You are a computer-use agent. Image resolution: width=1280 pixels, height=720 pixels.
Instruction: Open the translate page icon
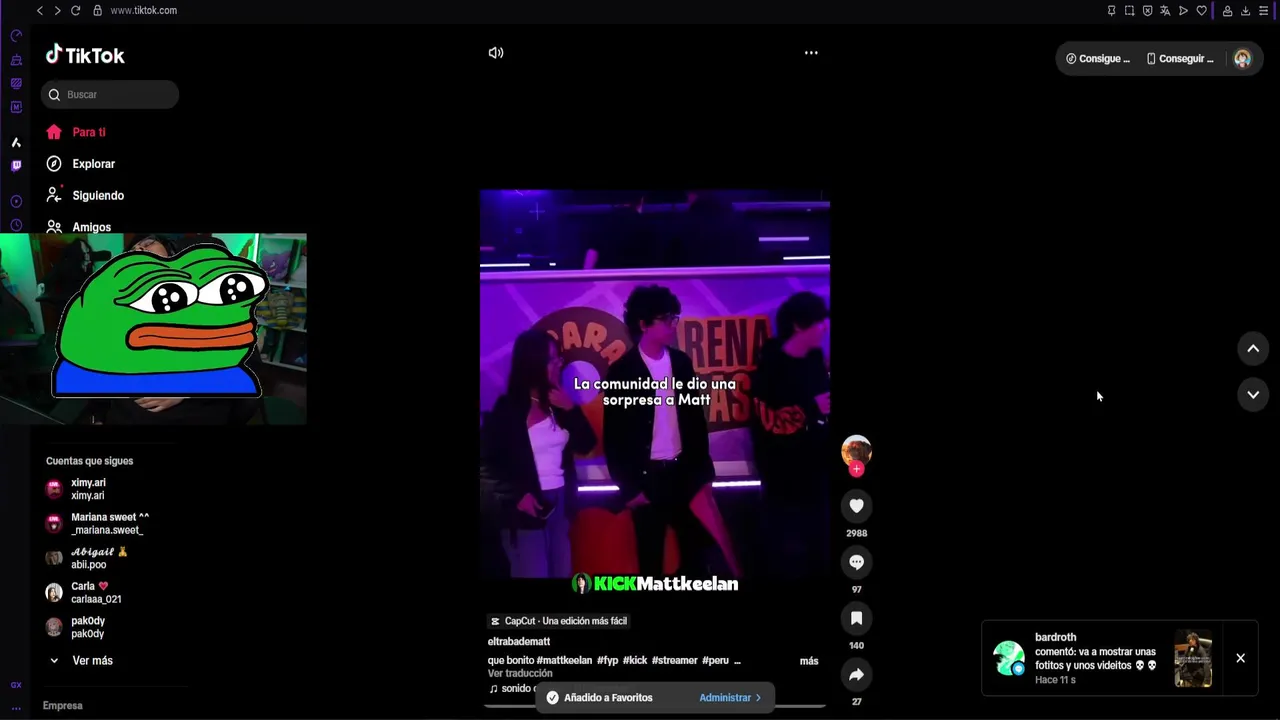[x=1165, y=10]
